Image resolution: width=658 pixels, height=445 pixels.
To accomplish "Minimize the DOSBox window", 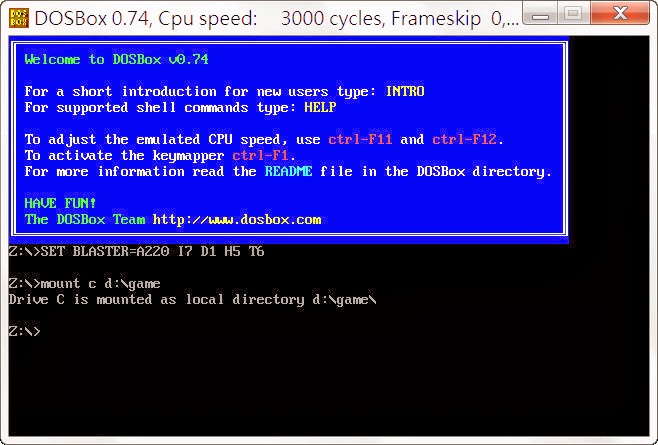I will point(541,14).
